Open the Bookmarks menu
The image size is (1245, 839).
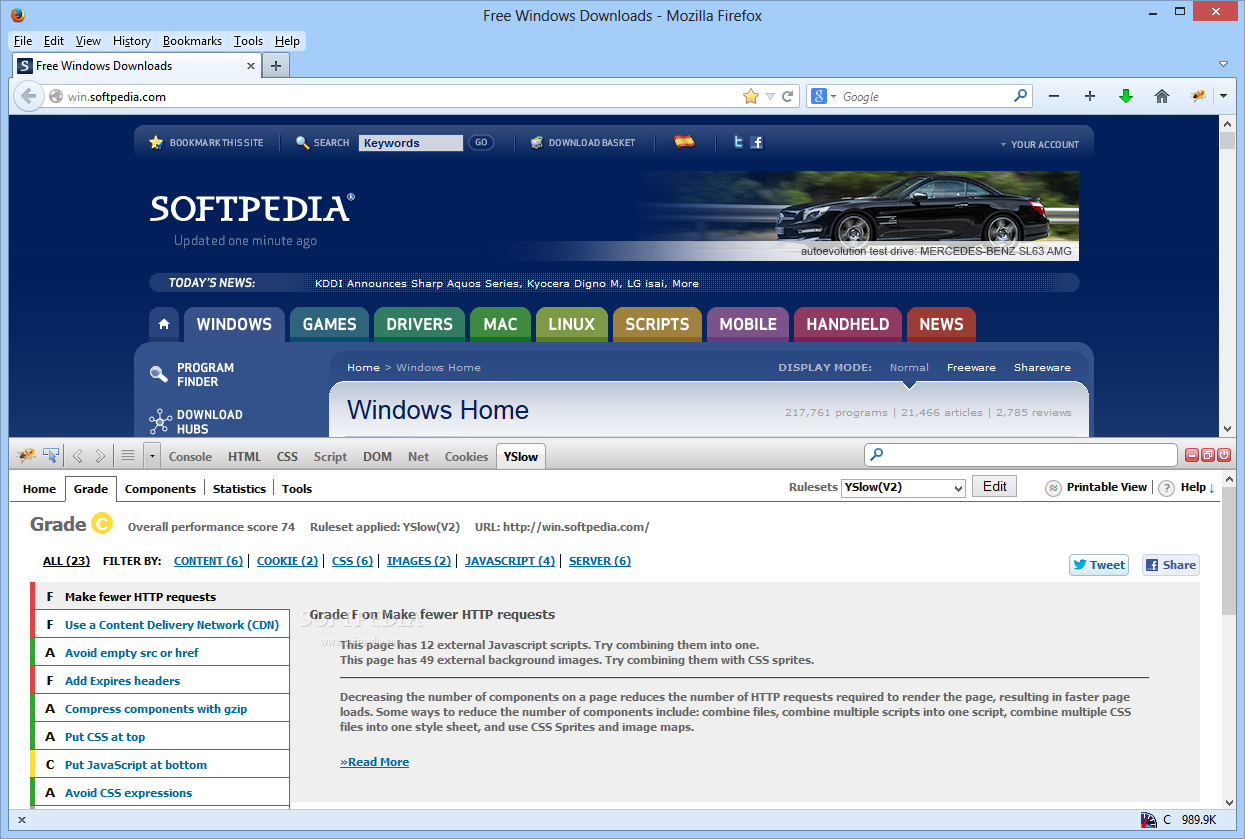coord(192,41)
